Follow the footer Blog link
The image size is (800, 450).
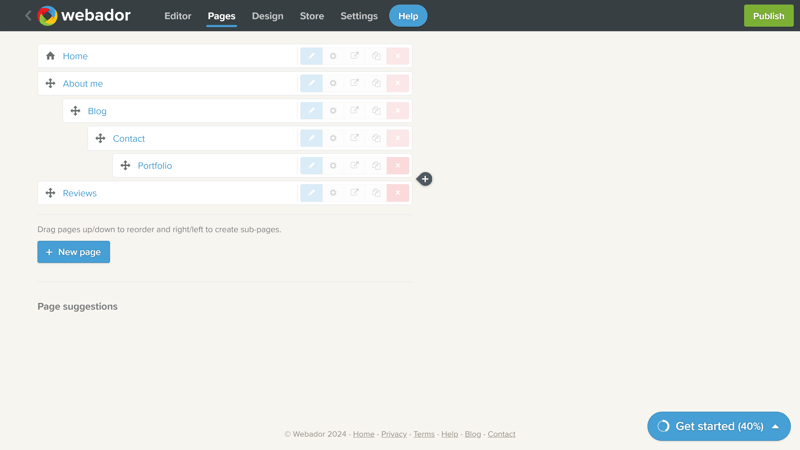click(x=473, y=434)
